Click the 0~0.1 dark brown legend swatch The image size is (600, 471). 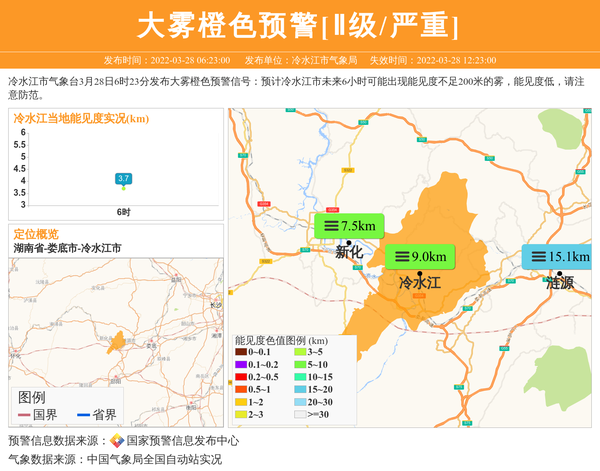(x=241, y=352)
